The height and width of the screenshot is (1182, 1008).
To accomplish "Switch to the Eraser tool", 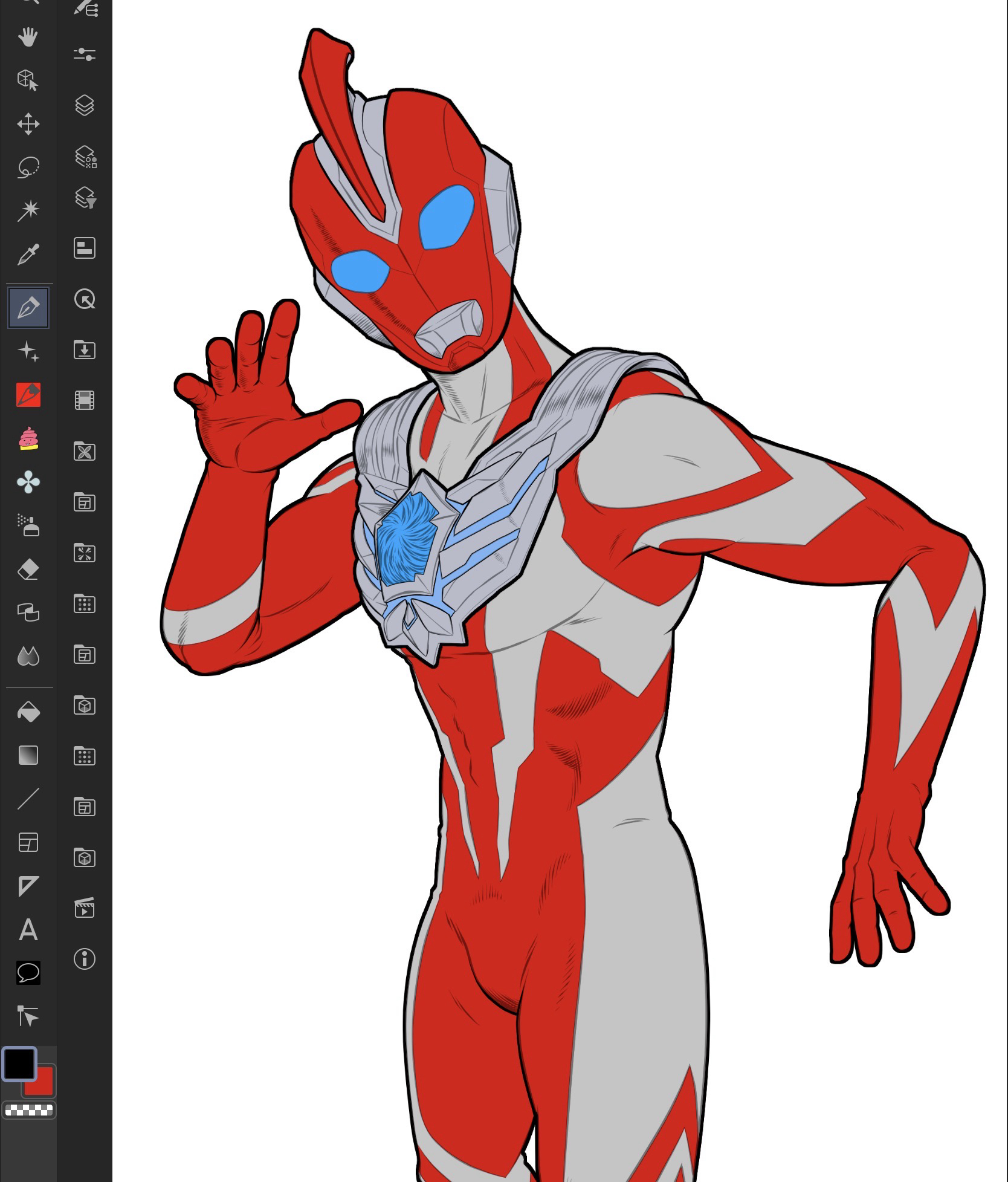I will [28, 570].
